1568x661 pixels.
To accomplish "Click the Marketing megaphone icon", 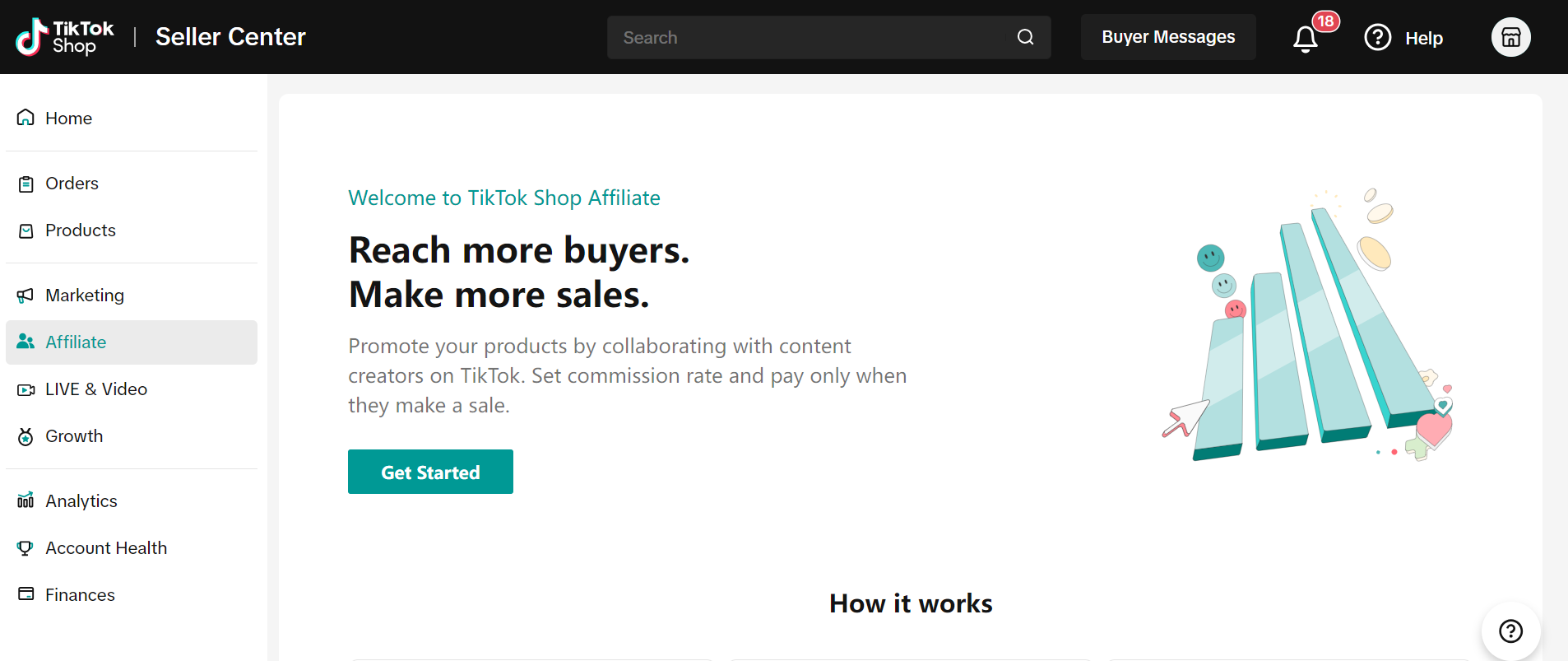I will pyautogui.click(x=26, y=296).
